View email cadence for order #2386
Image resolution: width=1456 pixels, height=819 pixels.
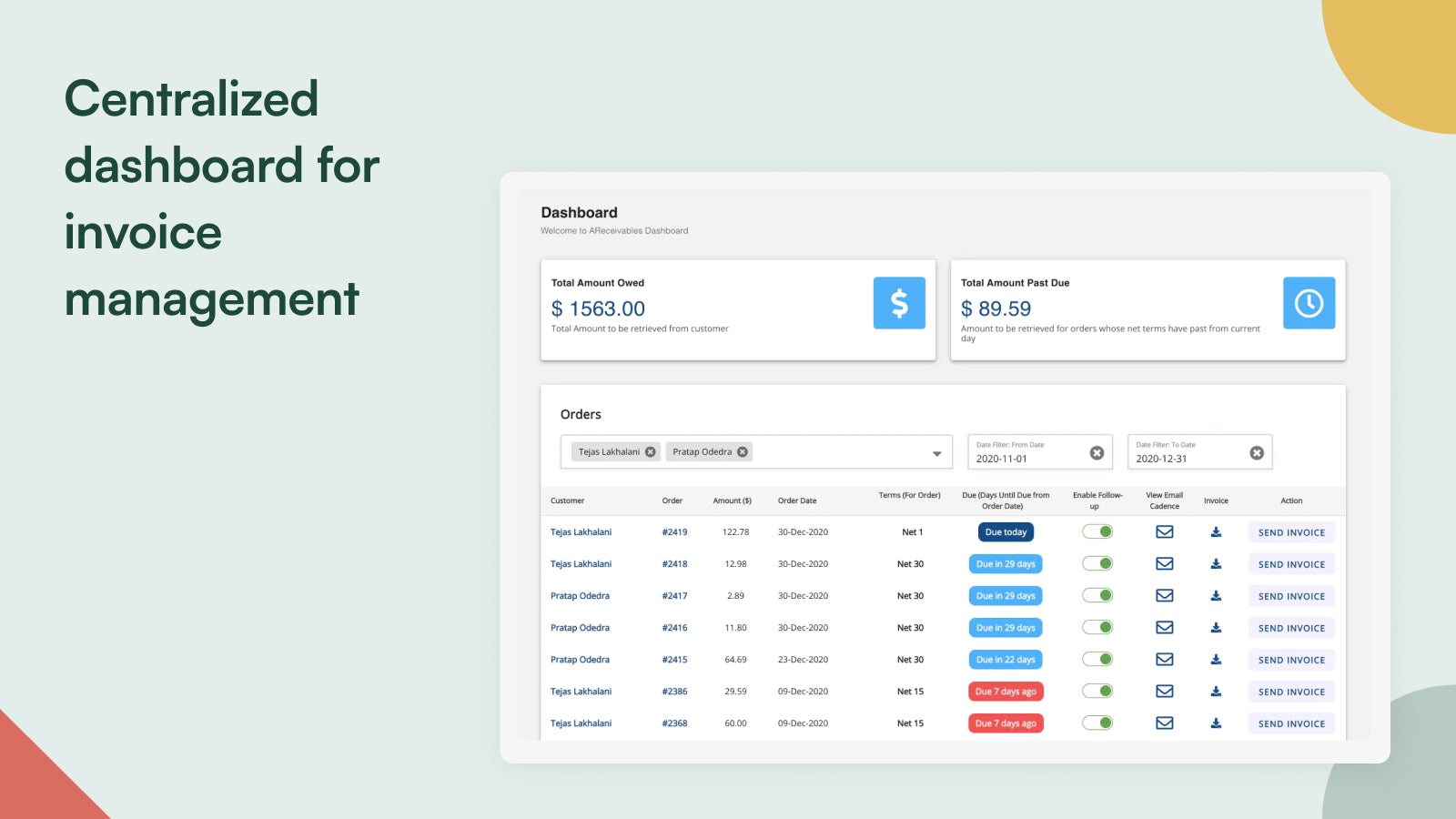tap(1164, 691)
